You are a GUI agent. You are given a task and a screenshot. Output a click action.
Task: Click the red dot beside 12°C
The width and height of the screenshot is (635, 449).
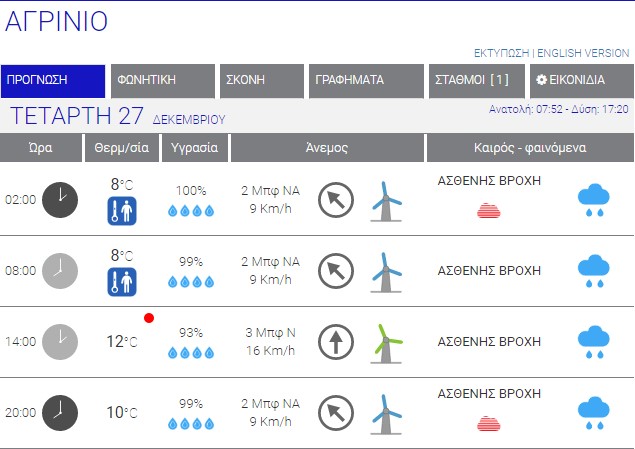coord(149,318)
